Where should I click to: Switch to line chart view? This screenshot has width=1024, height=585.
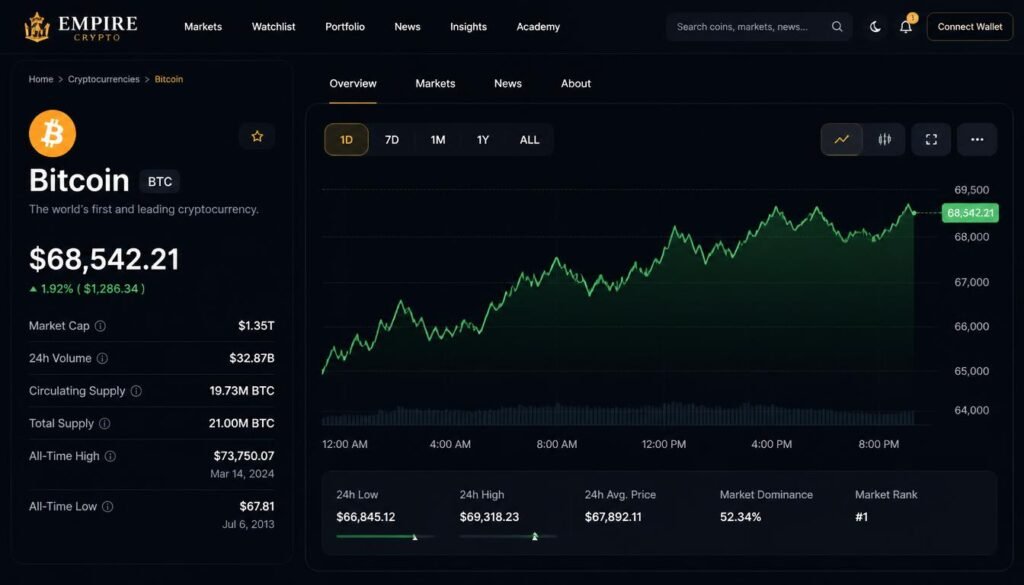[842, 139]
